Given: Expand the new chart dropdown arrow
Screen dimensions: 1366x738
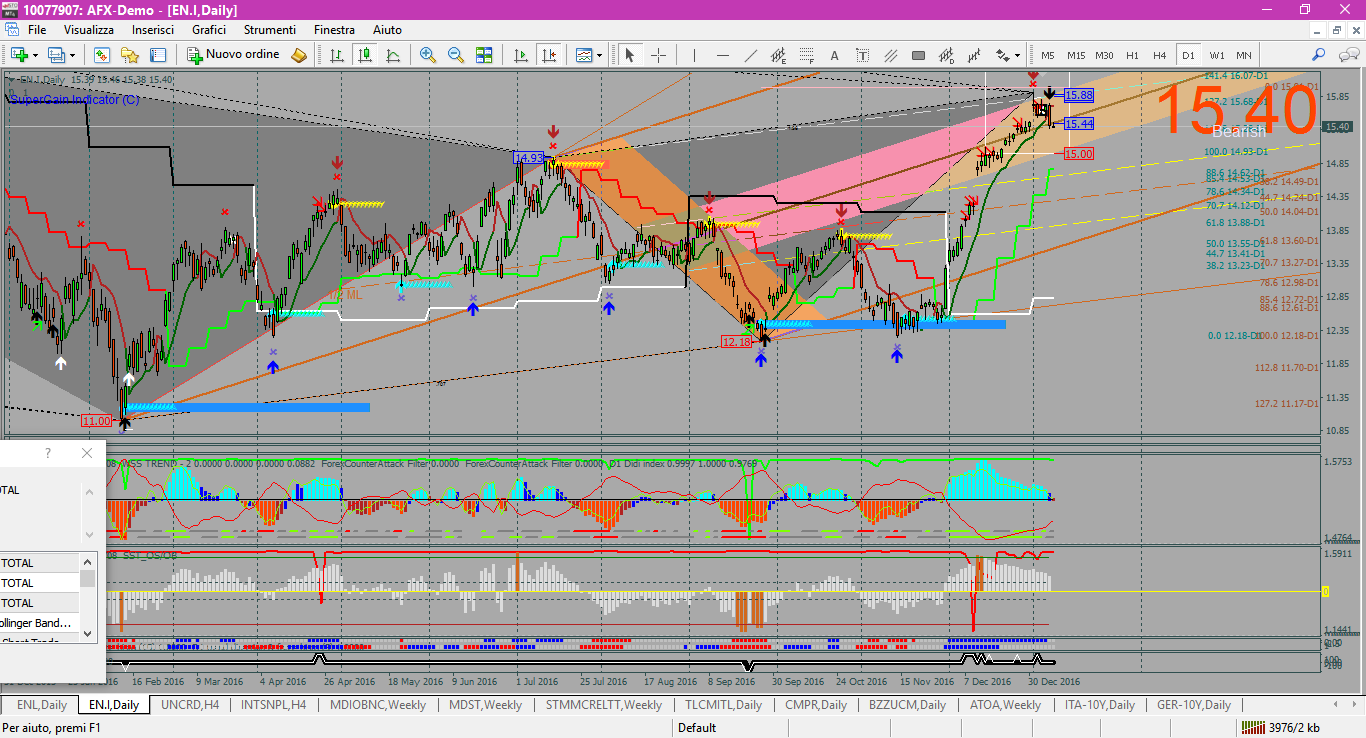Looking at the screenshot, I should tap(35, 55).
